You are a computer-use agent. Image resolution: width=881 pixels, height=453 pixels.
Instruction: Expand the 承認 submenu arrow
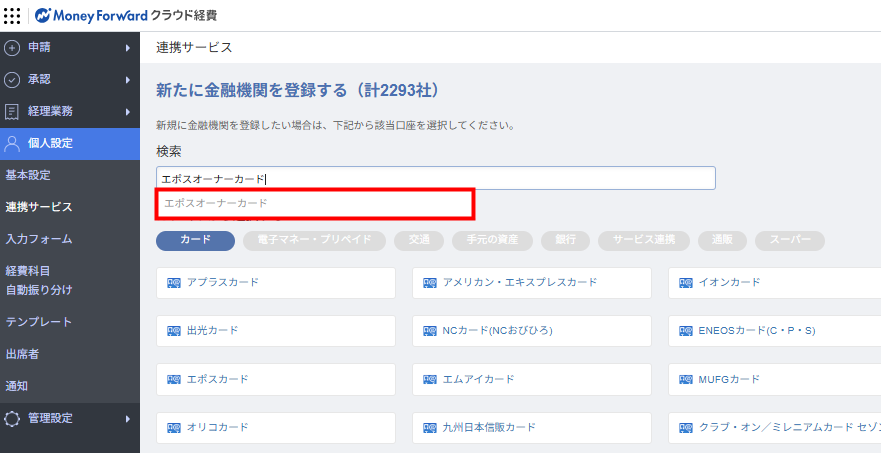[x=128, y=80]
